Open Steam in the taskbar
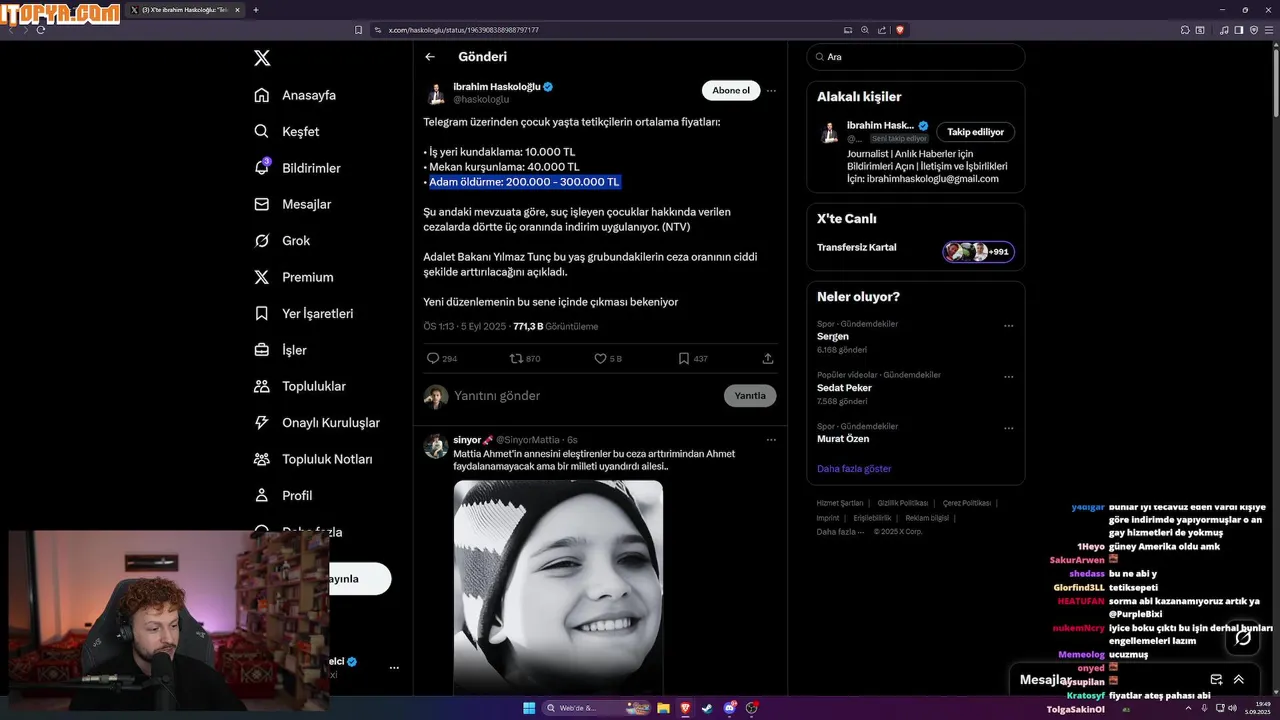Viewport: 1280px width, 720px height. click(x=707, y=708)
